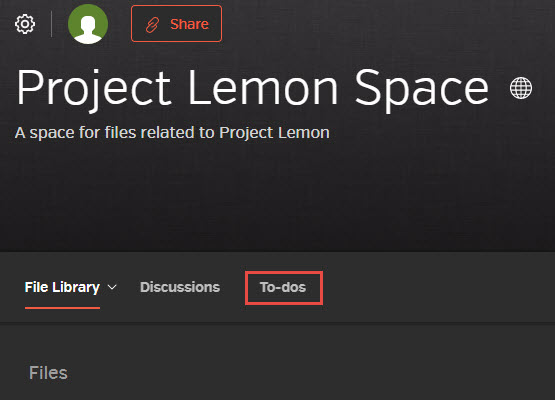This screenshot has height=400, width=555.
Task: Click the Share button
Action: tap(177, 24)
